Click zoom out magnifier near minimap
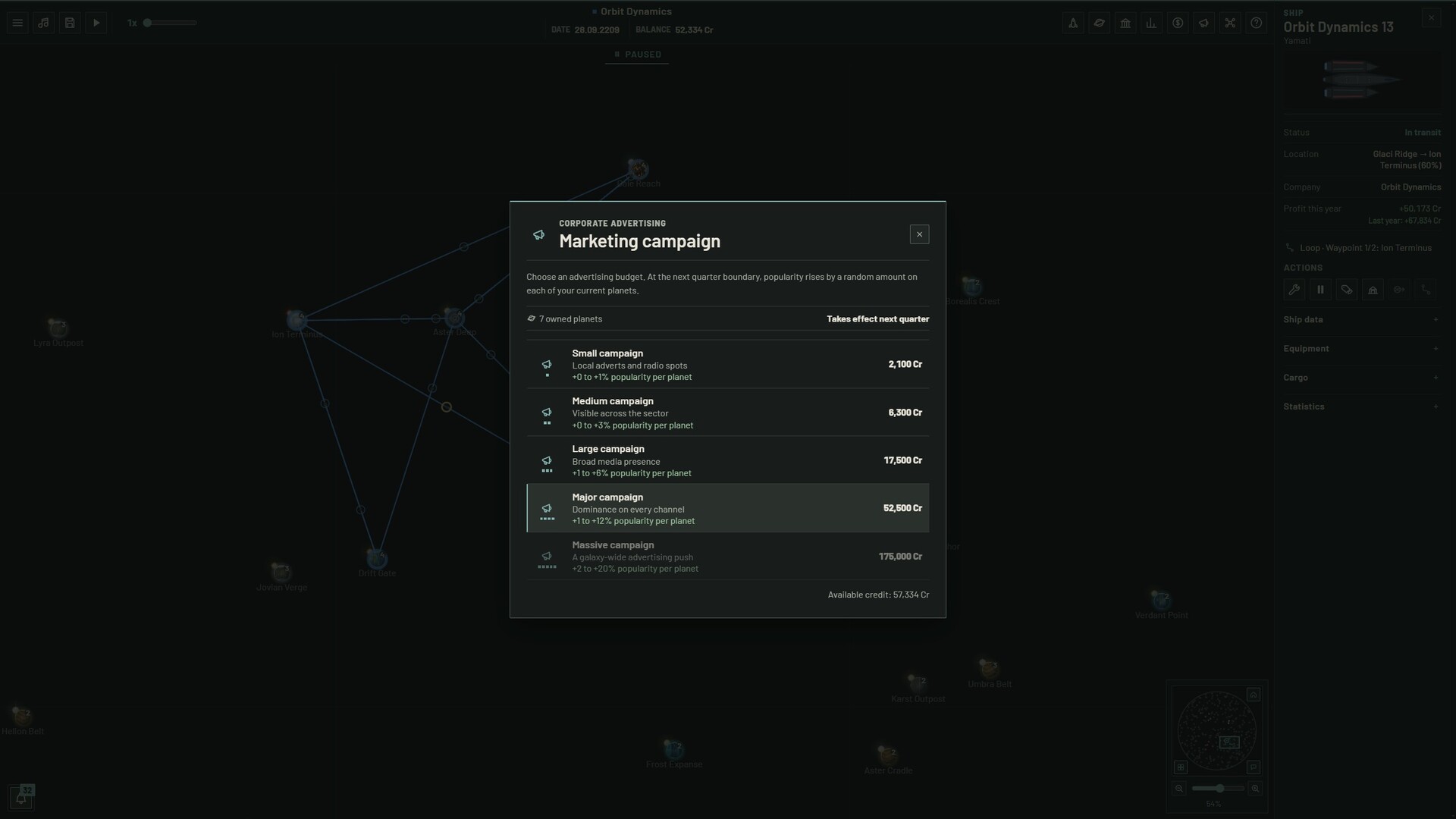The width and height of the screenshot is (1456, 819). (x=1179, y=789)
